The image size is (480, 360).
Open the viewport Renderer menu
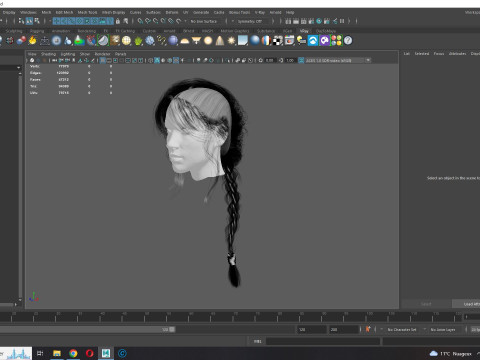tap(102, 54)
